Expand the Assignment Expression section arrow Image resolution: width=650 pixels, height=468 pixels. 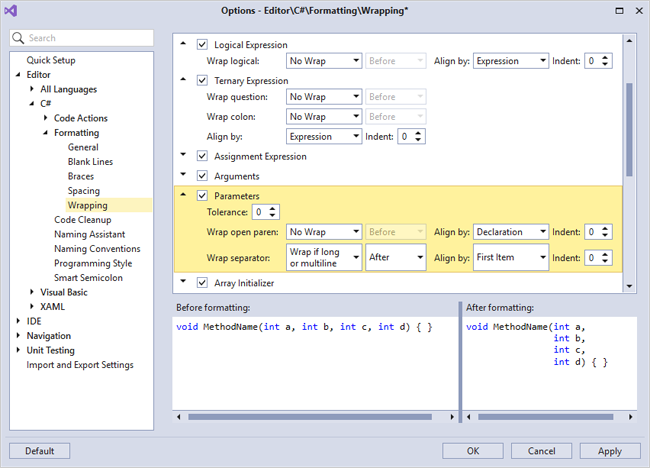click(183, 156)
